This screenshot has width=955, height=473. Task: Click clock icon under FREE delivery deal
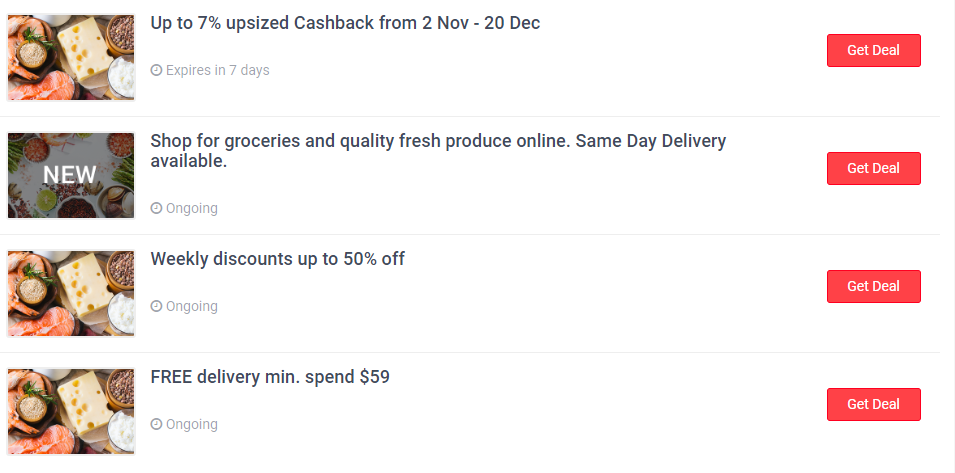tap(156, 424)
